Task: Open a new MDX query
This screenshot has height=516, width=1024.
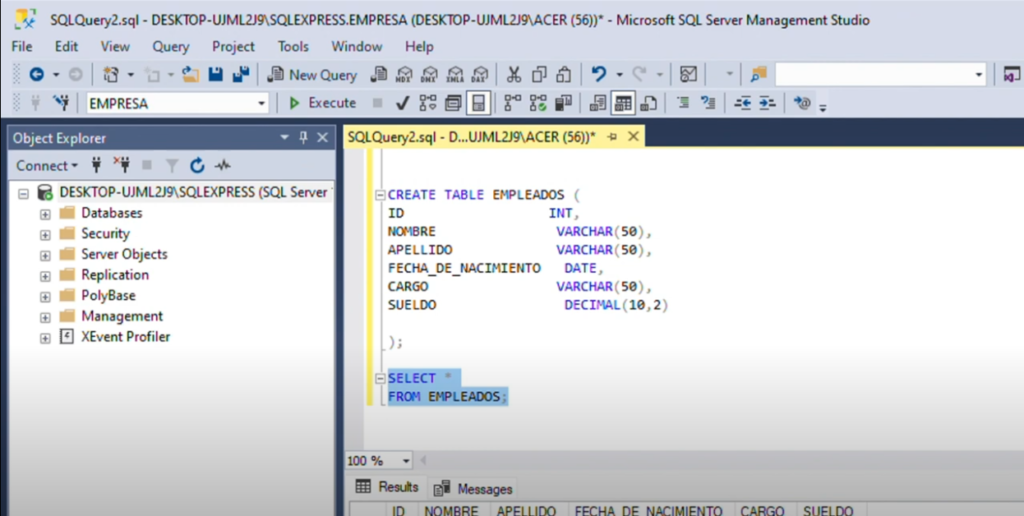Action: [404, 75]
